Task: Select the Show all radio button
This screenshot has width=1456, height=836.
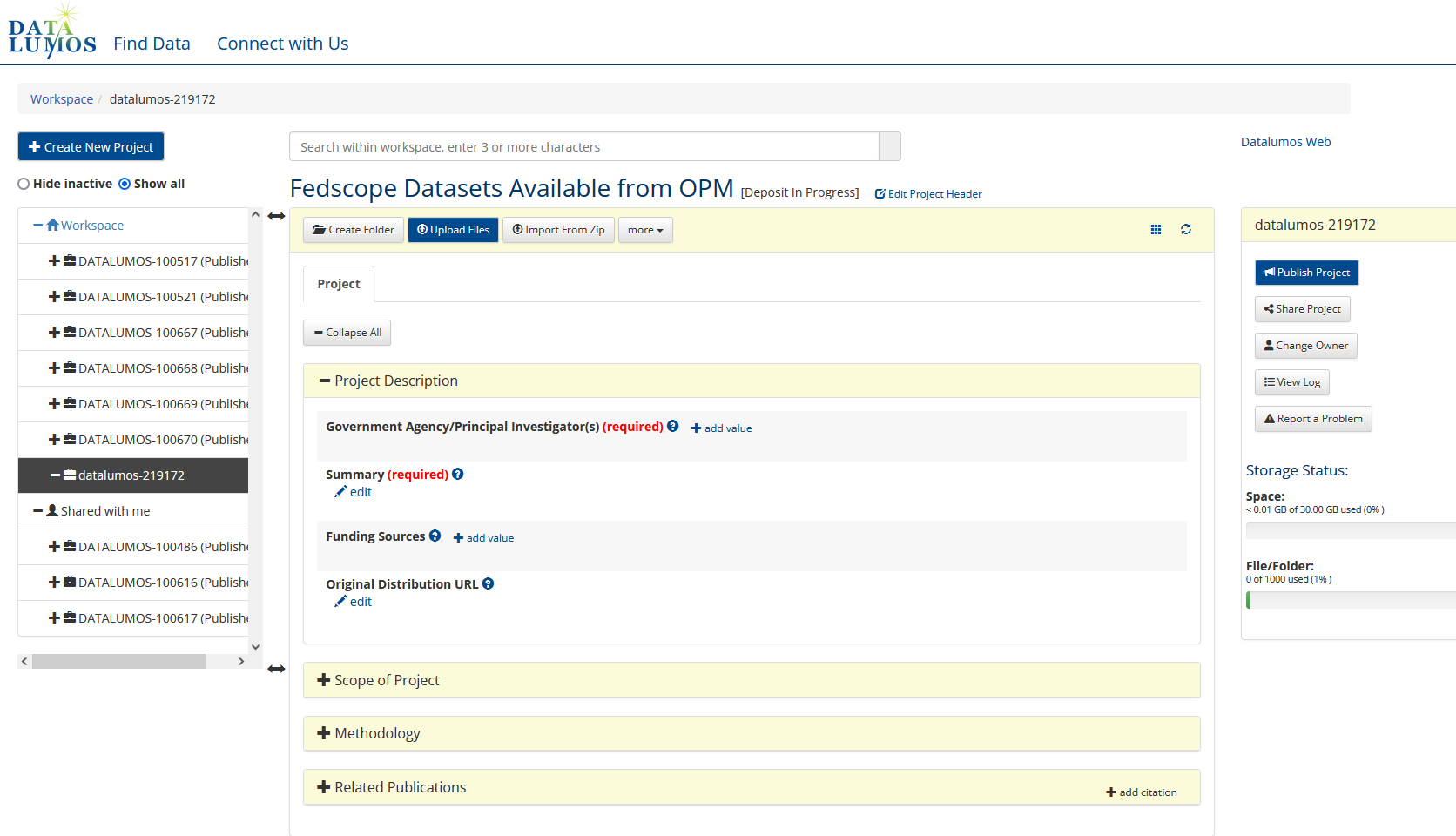Action: pos(124,183)
